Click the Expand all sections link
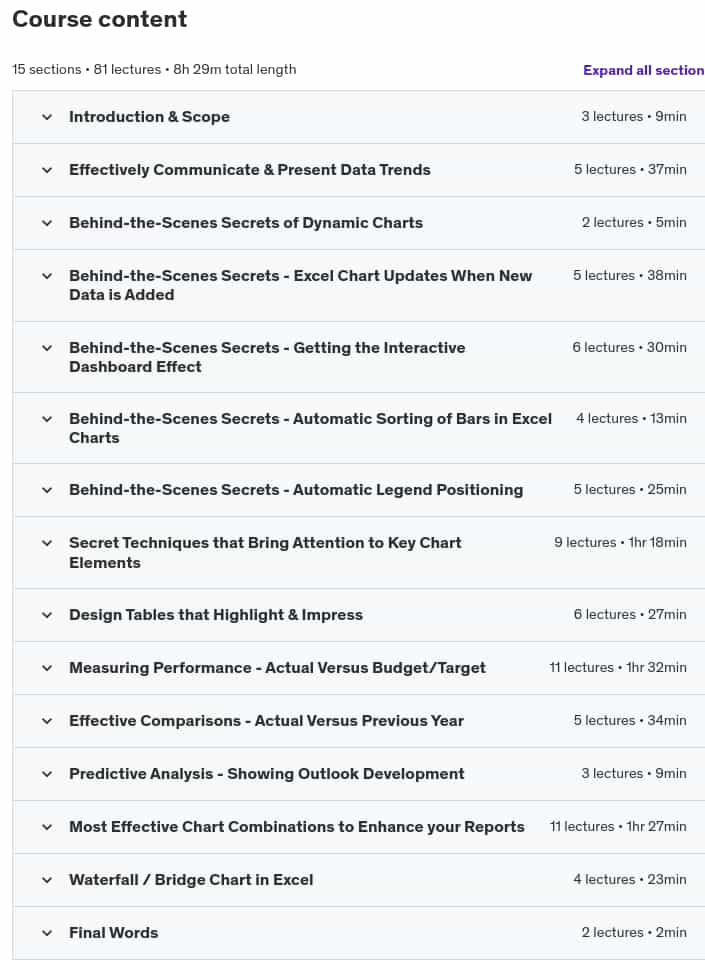This screenshot has height=960, width=705. 644,70
